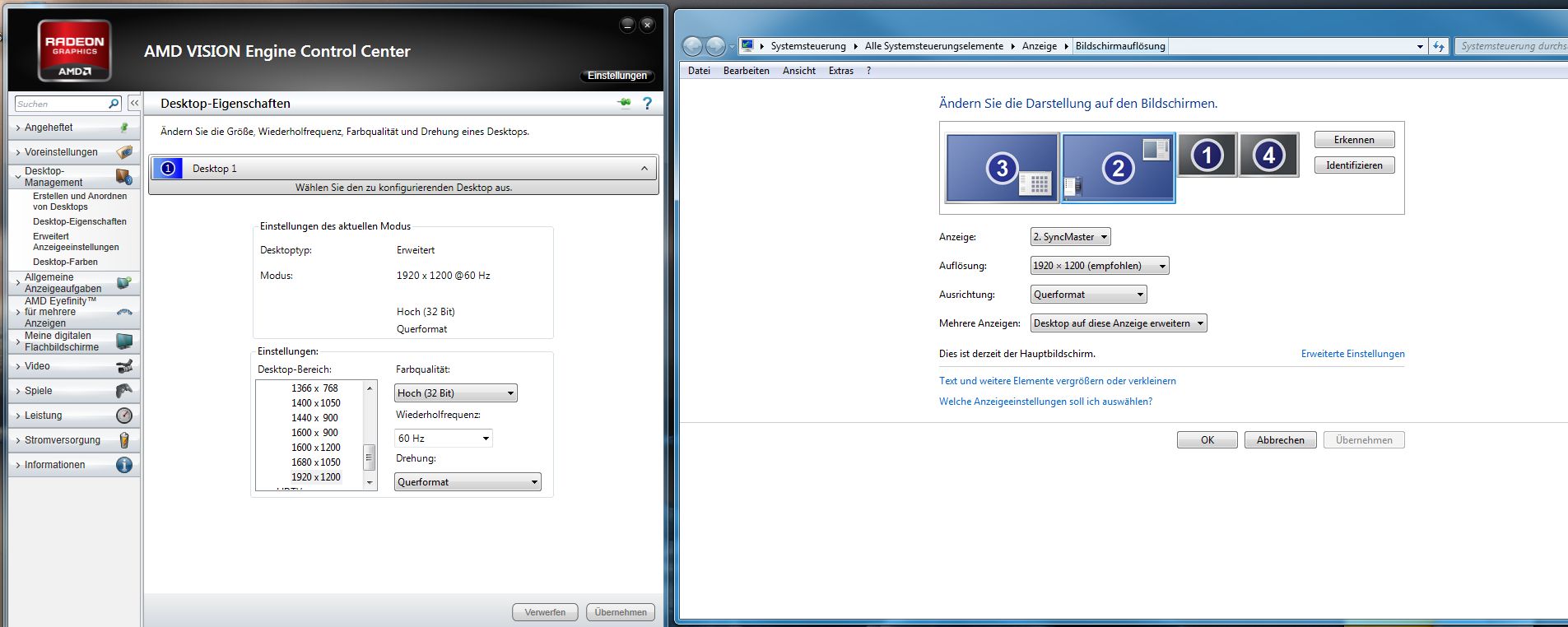
Task: Open the Ausrichtung dropdown
Action: click(1088, 295)
